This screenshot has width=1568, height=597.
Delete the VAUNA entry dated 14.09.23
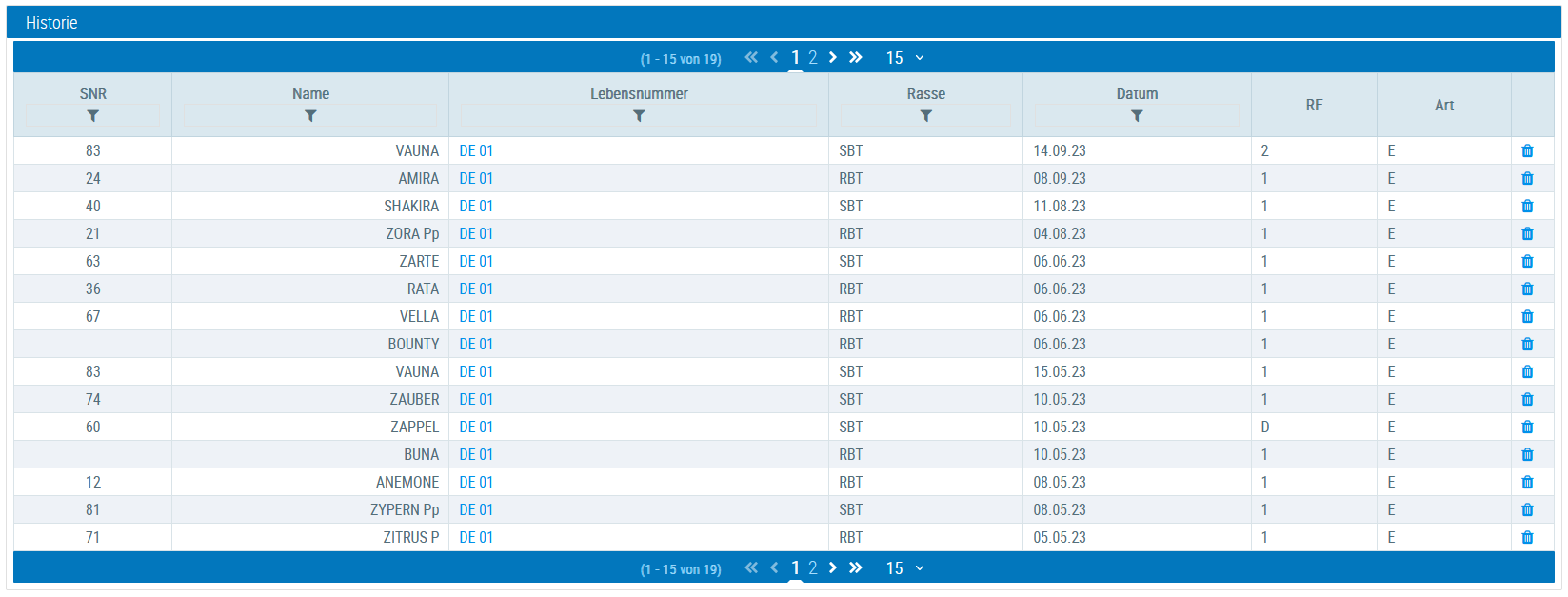(1527, 150)
